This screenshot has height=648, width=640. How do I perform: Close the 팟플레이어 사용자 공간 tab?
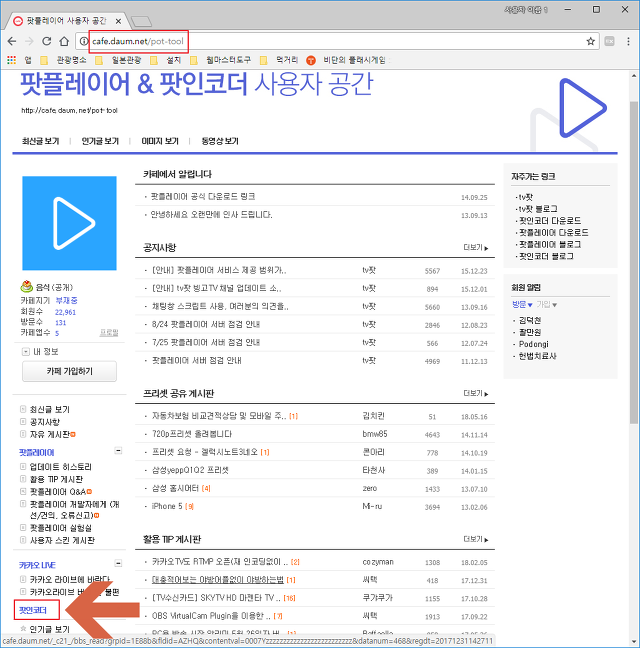click(118, 21)
